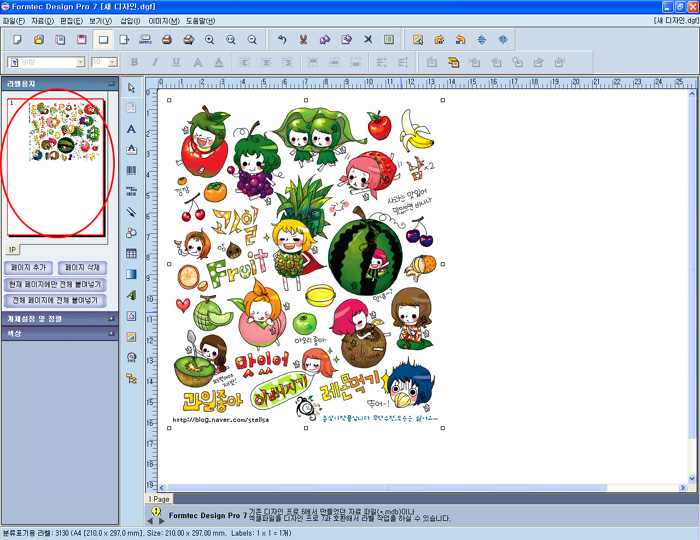Open the font name dropdown

80,62
